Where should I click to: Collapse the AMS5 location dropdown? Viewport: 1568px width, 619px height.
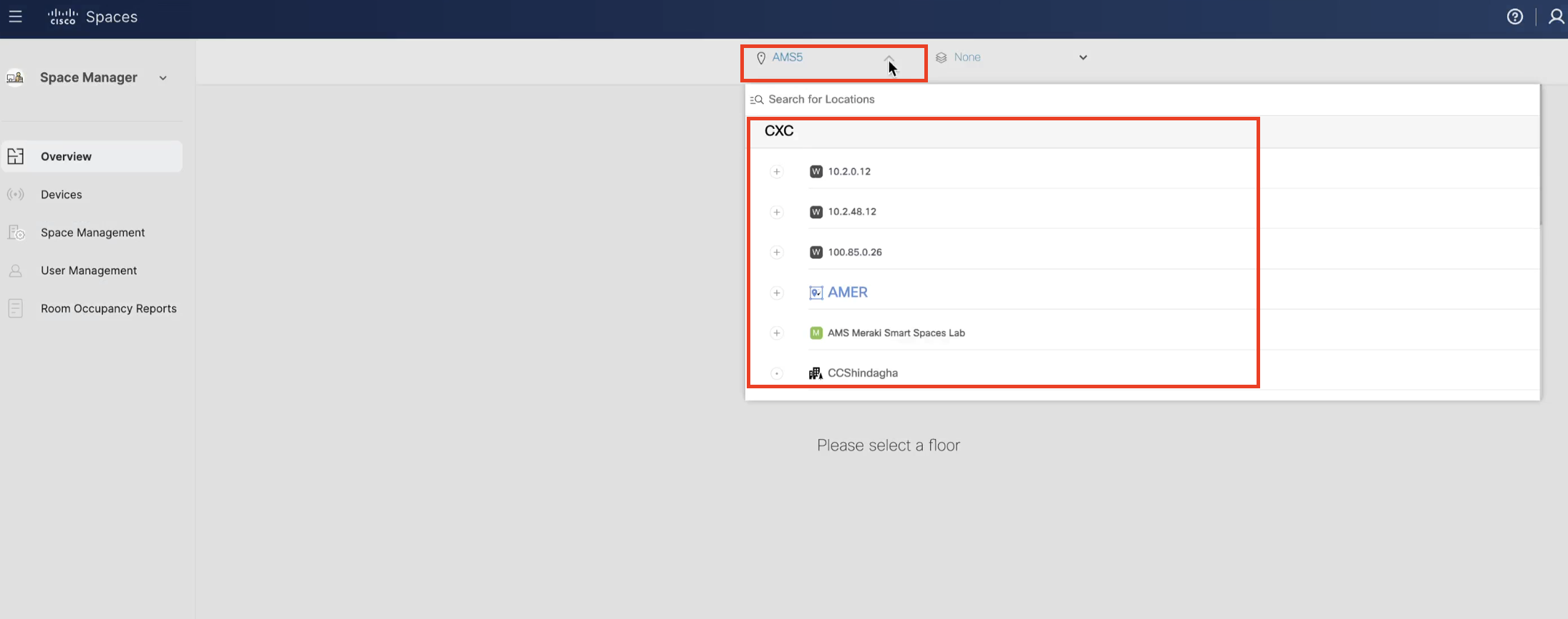click(x=889, y=57)
